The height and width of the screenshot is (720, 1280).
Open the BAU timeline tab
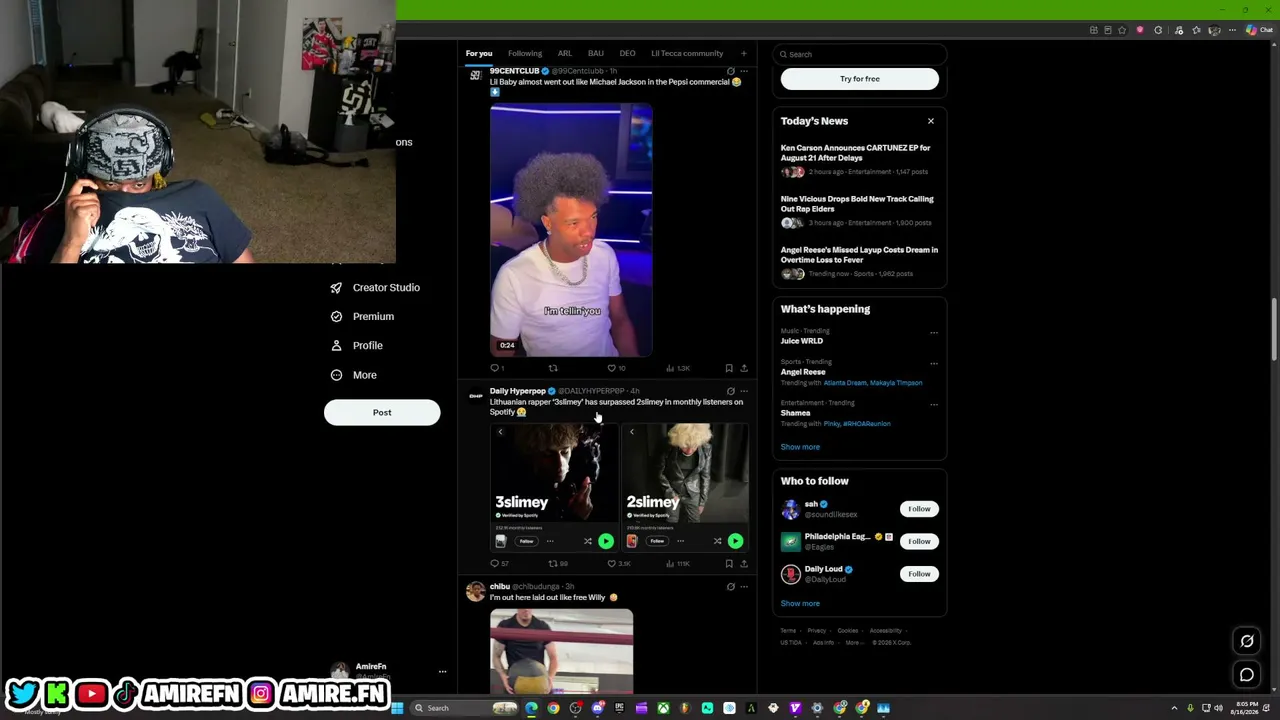tap(596, 53)
